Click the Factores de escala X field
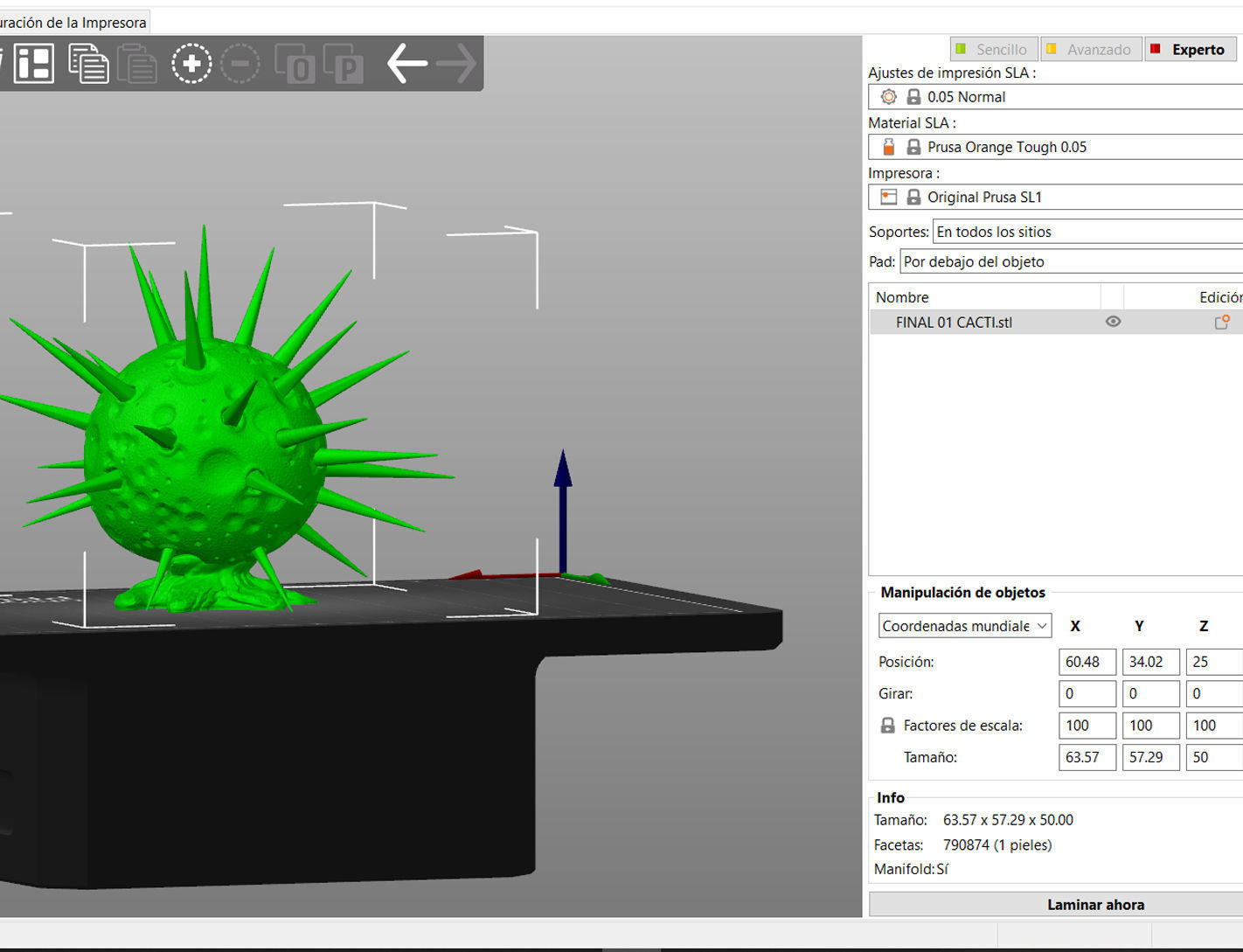Image resolution: width=1243 pixels, height=952 pixels. pos(1087,726)
